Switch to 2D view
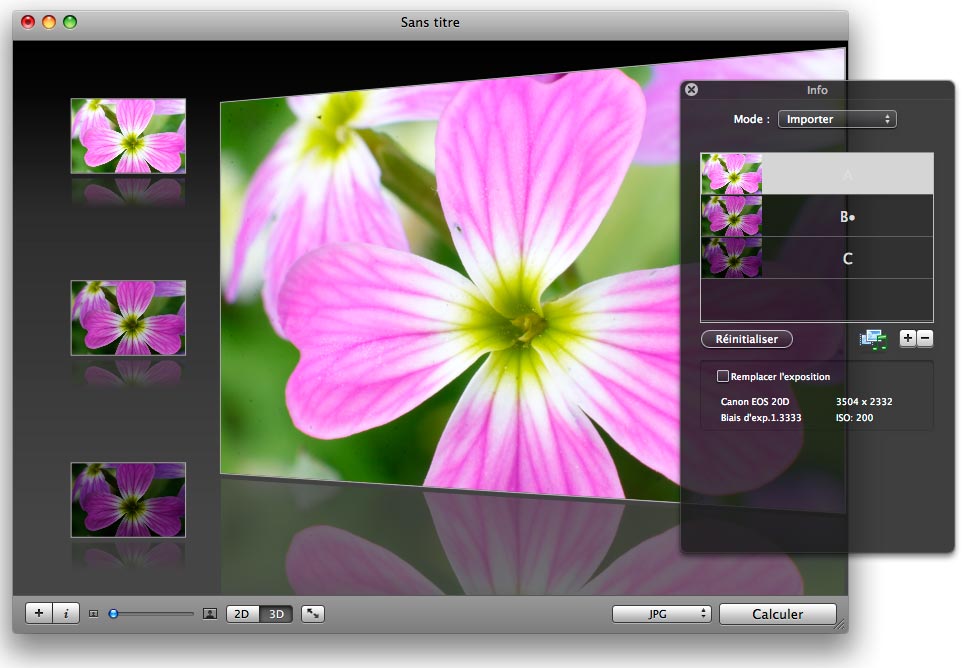Image resolution: width=970 pixels, height=668 pixels. coord(242,614)
